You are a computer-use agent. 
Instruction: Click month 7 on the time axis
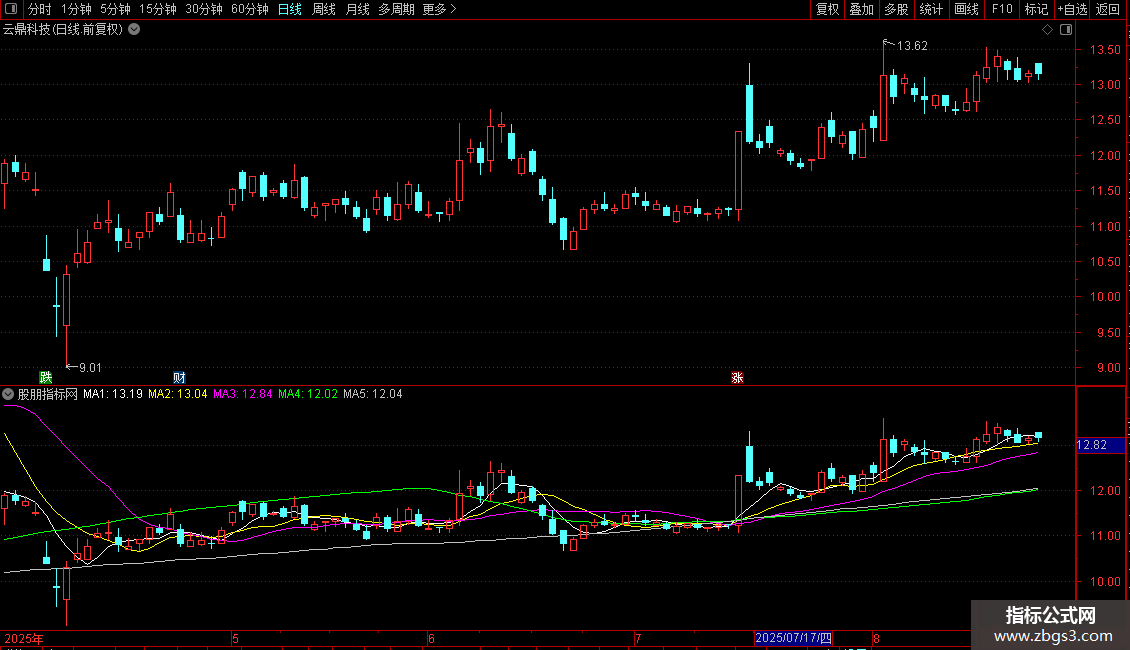tap(638, 638)
